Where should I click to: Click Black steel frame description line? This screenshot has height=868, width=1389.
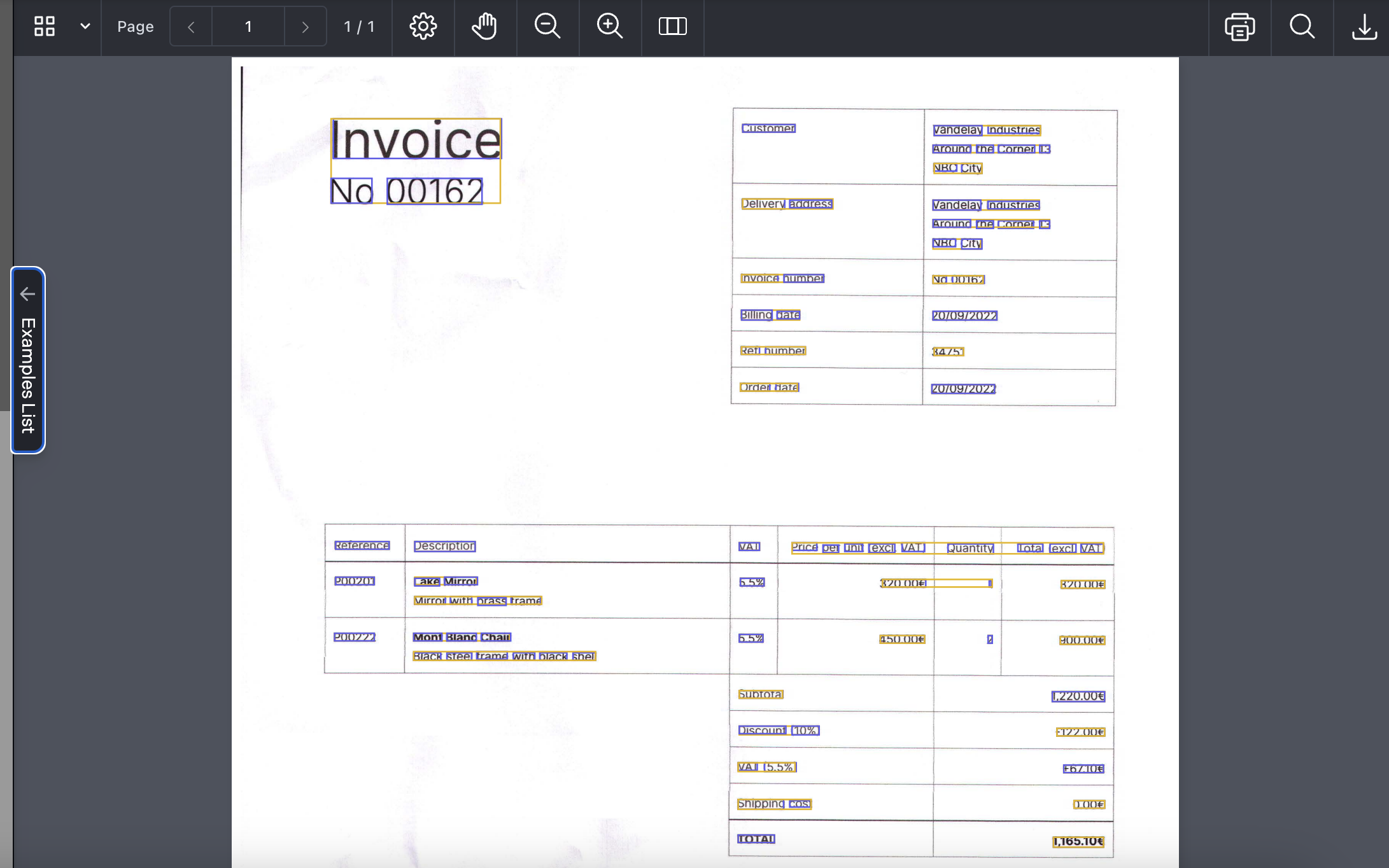coord(504,656)
